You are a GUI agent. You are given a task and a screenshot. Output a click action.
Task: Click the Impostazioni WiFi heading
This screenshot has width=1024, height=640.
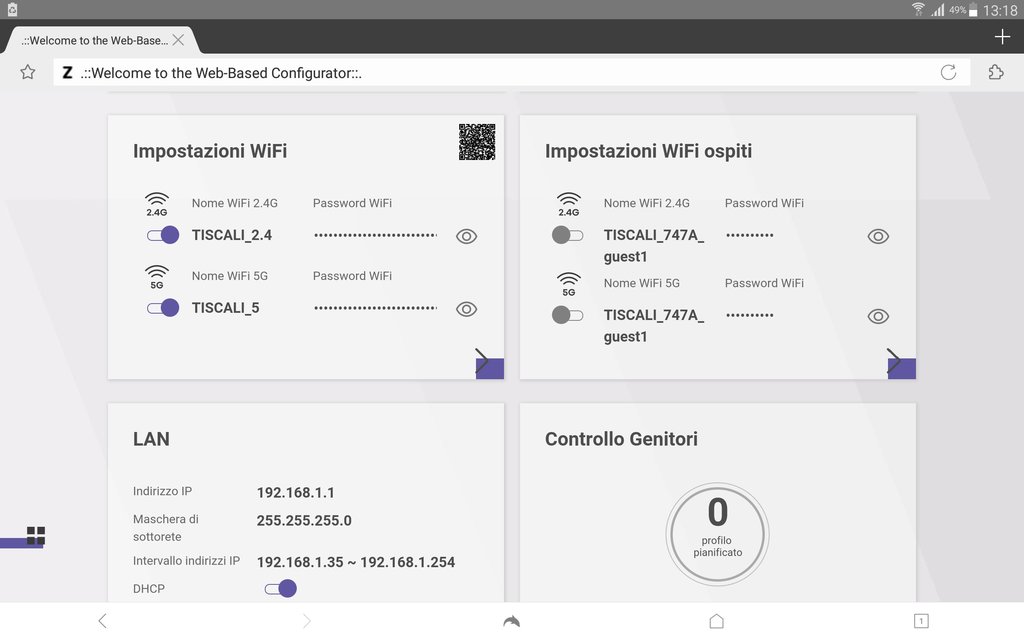click(x=210, y=151)
